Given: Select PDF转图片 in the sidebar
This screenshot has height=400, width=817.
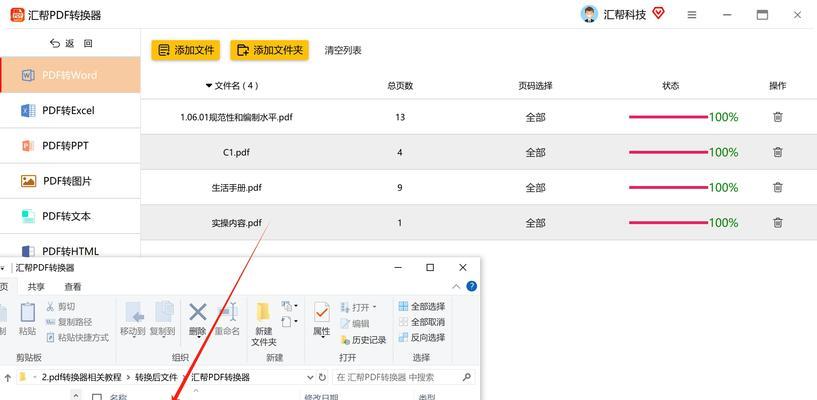Looking at the screenshot, I should pos(70,181).
